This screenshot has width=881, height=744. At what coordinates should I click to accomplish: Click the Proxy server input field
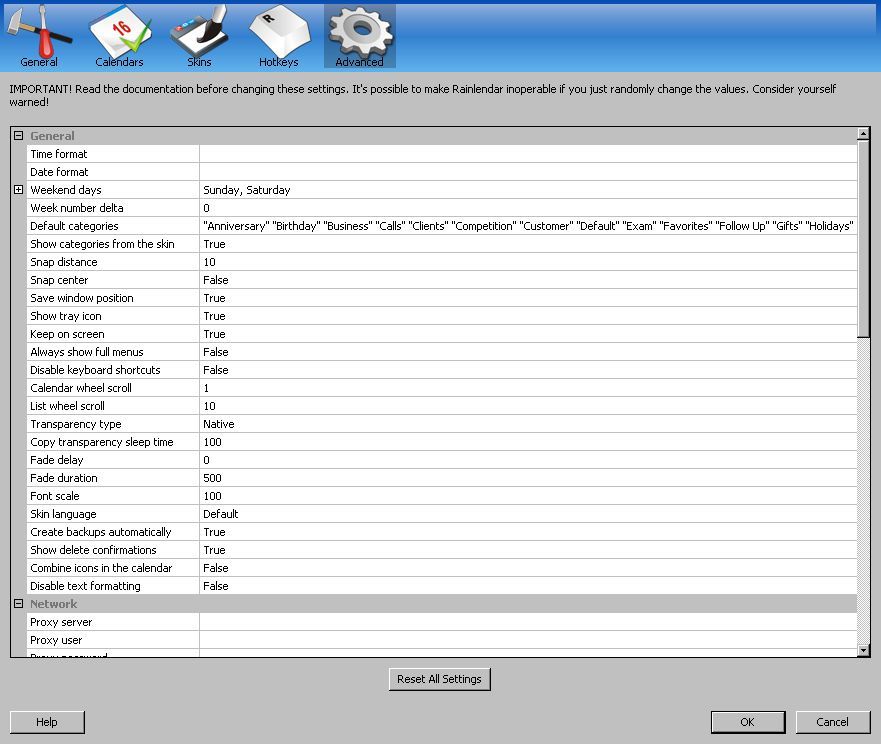(x=527, y=622)
